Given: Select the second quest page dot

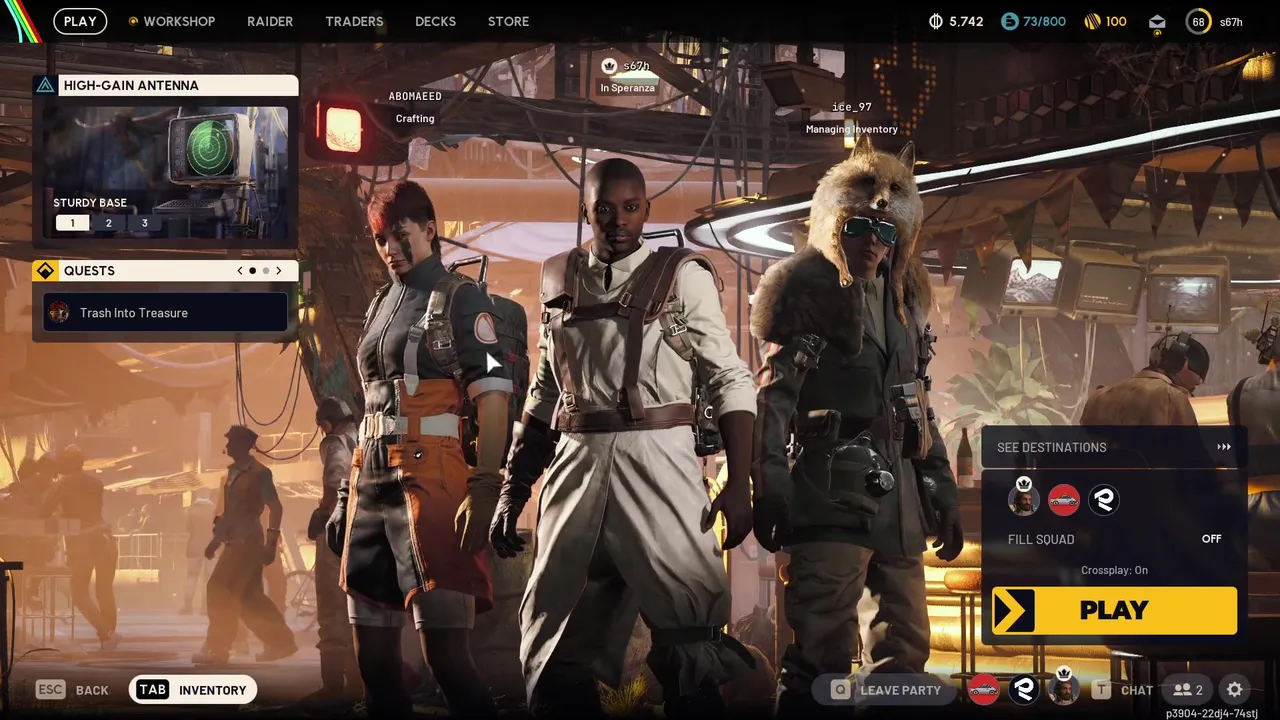Looking at the screenshot, I should (x=266, y=271).
